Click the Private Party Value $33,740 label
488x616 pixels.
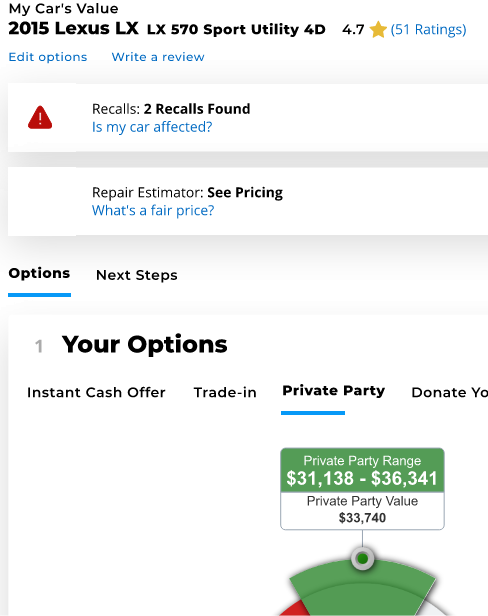tap(362, 510)
